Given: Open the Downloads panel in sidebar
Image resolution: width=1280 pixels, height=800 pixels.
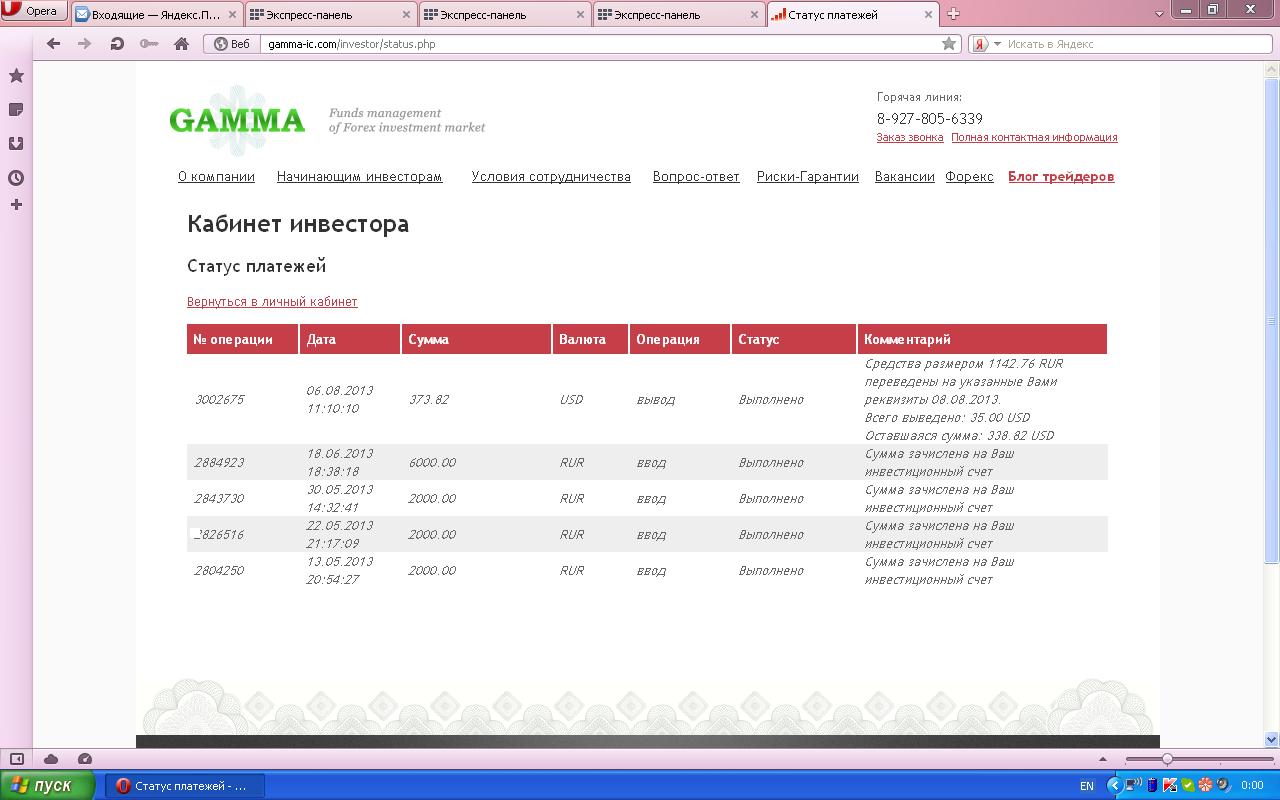Looking at the screenshot, I should 16,144.
